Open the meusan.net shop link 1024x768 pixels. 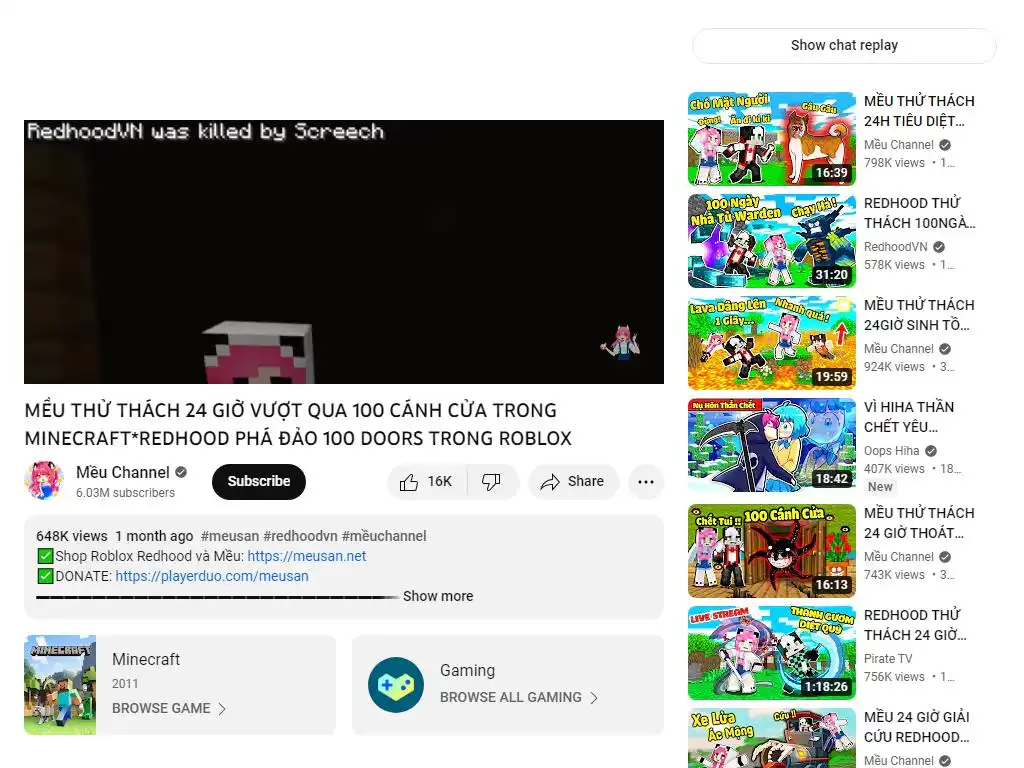(x=307, y=556)
